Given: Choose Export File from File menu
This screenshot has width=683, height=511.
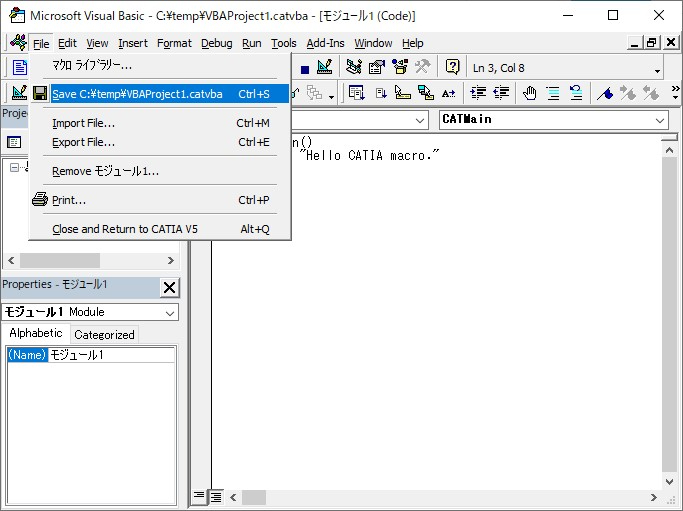Looking at the screenshot, I should click(x=83, y=142).
